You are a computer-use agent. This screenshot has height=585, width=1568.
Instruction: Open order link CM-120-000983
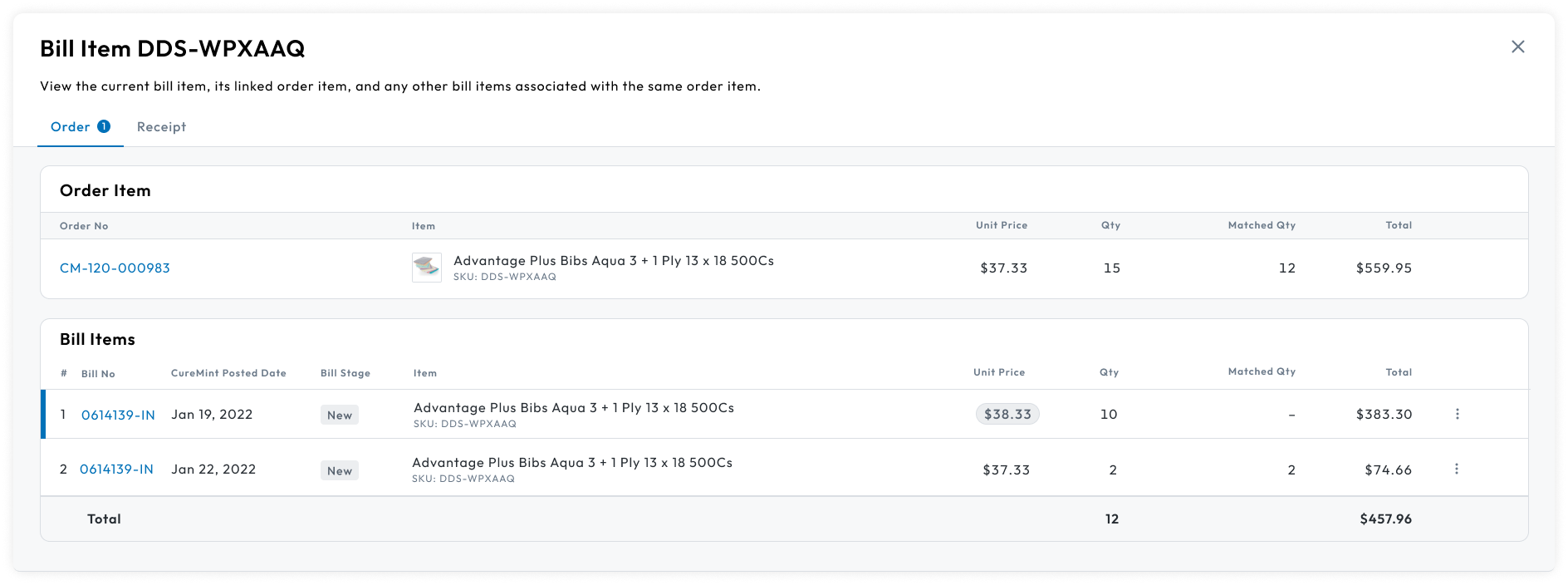point(115,268)
